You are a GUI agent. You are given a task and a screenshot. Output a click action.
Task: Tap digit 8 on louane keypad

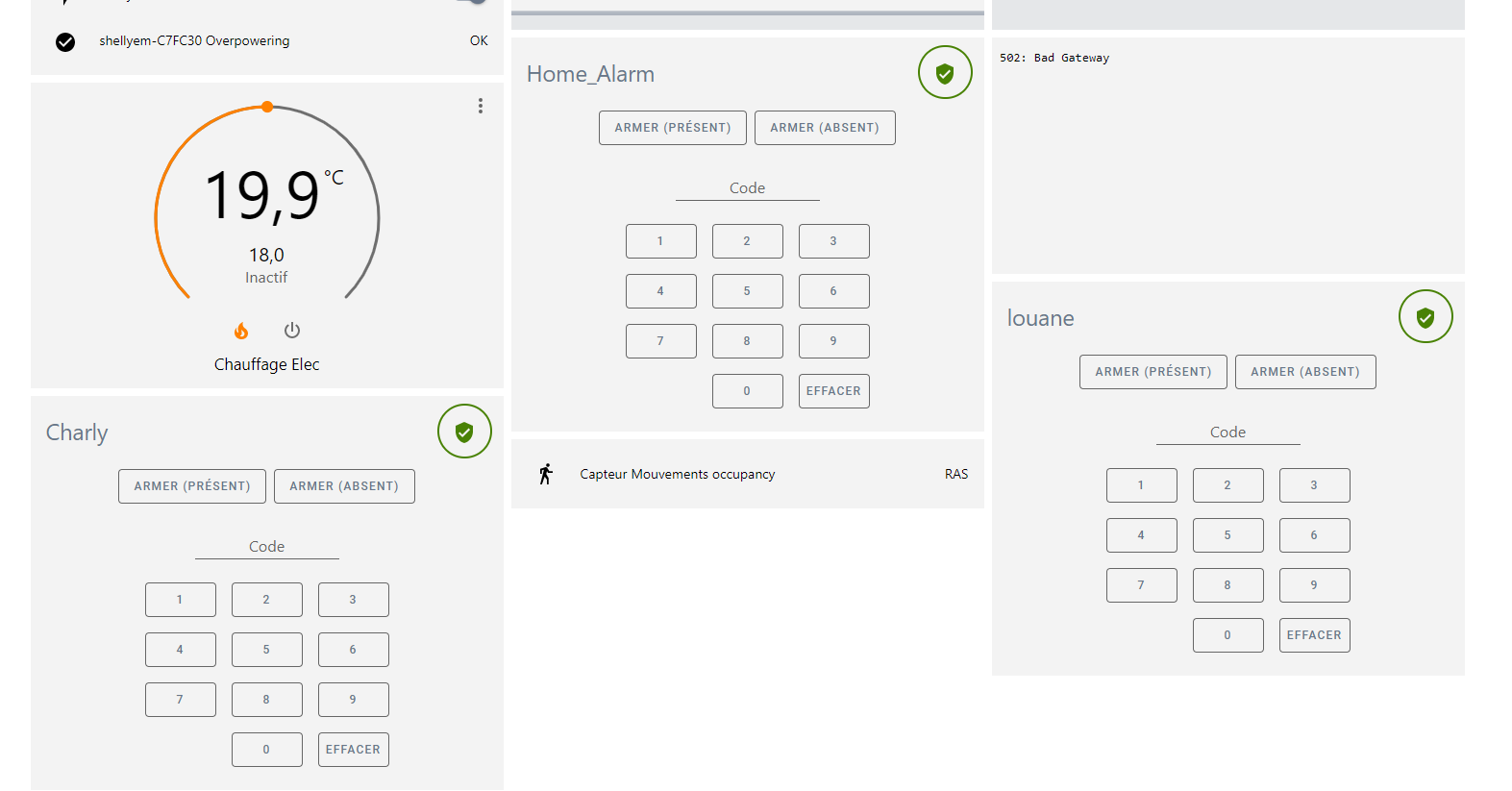[1228, 585]
